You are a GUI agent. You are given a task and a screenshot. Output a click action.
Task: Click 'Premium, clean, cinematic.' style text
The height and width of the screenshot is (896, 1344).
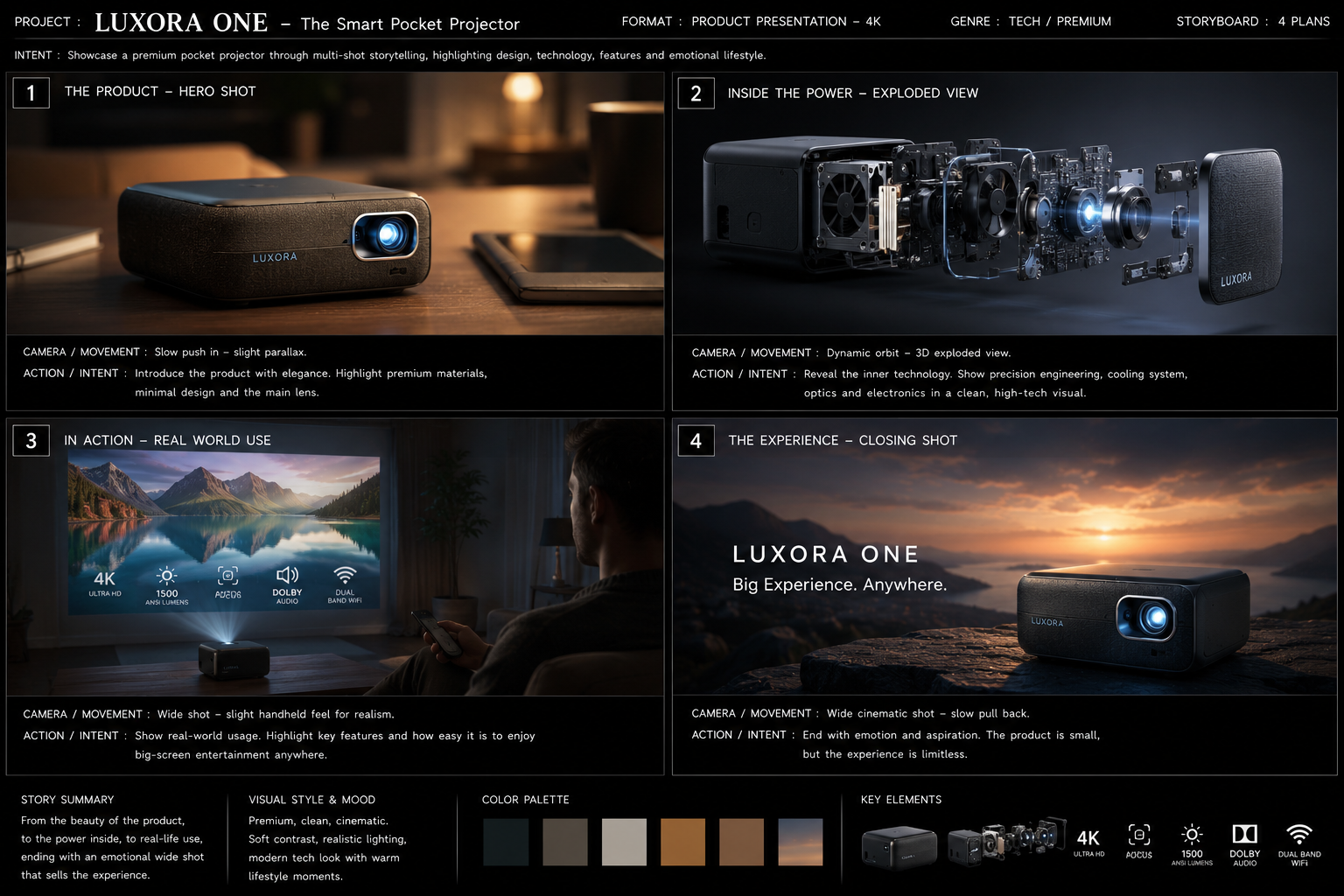[x=318, y=821]
